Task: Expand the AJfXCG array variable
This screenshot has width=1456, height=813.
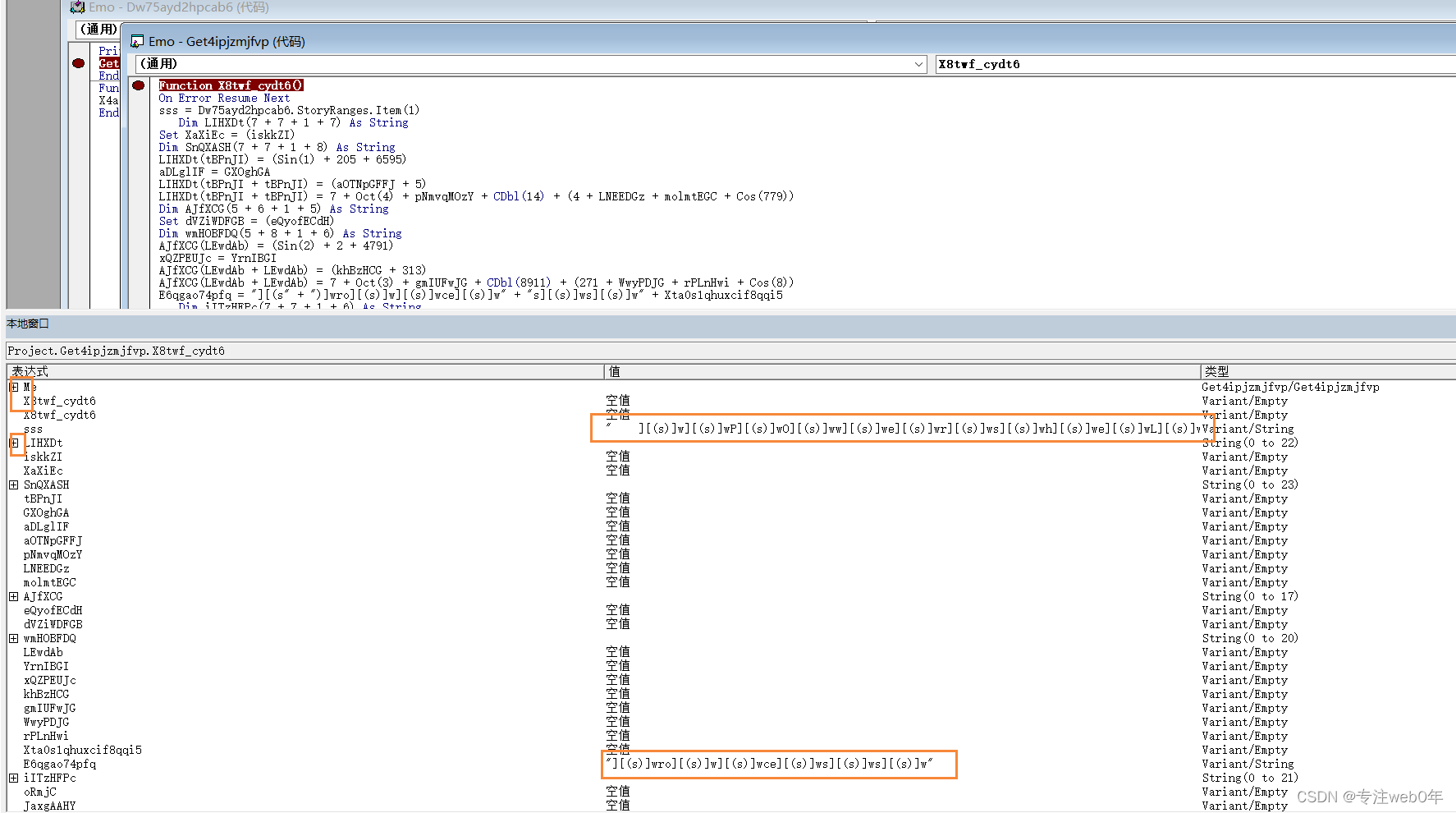Action: (14, 596)
